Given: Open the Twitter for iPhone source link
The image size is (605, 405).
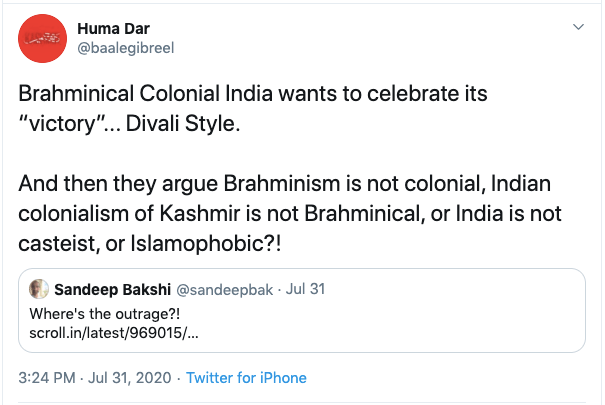Looking at the screenshot, I should [246, 378].
